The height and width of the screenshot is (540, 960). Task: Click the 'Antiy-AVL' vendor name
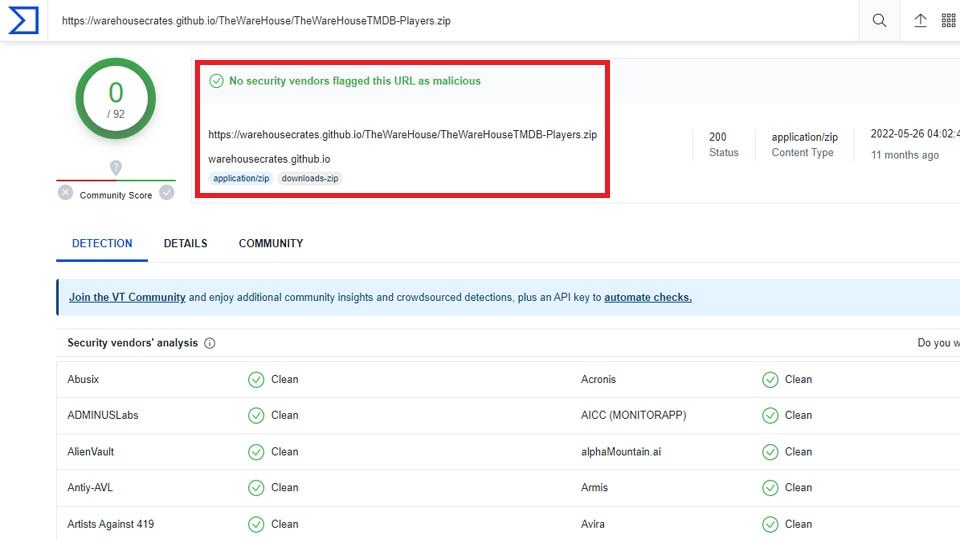(x=90, y=488)
